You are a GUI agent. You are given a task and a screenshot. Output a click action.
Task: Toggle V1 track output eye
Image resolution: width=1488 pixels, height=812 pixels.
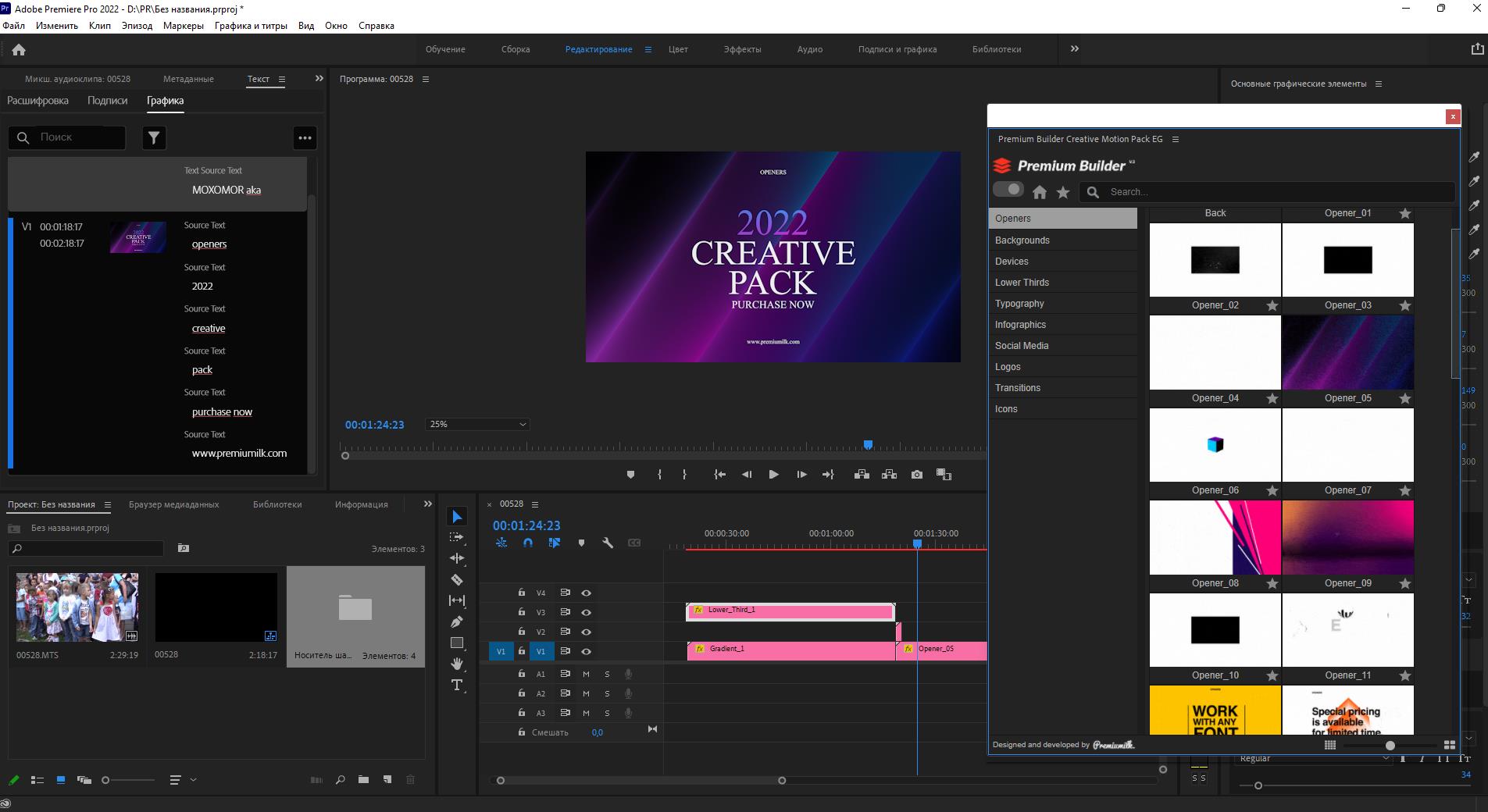[586, 651]
